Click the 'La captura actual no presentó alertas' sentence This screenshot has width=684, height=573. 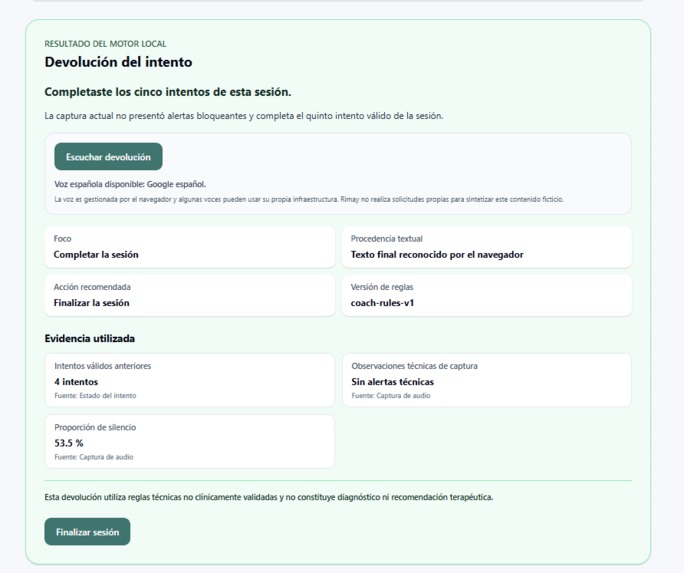[x=244, y=116]
